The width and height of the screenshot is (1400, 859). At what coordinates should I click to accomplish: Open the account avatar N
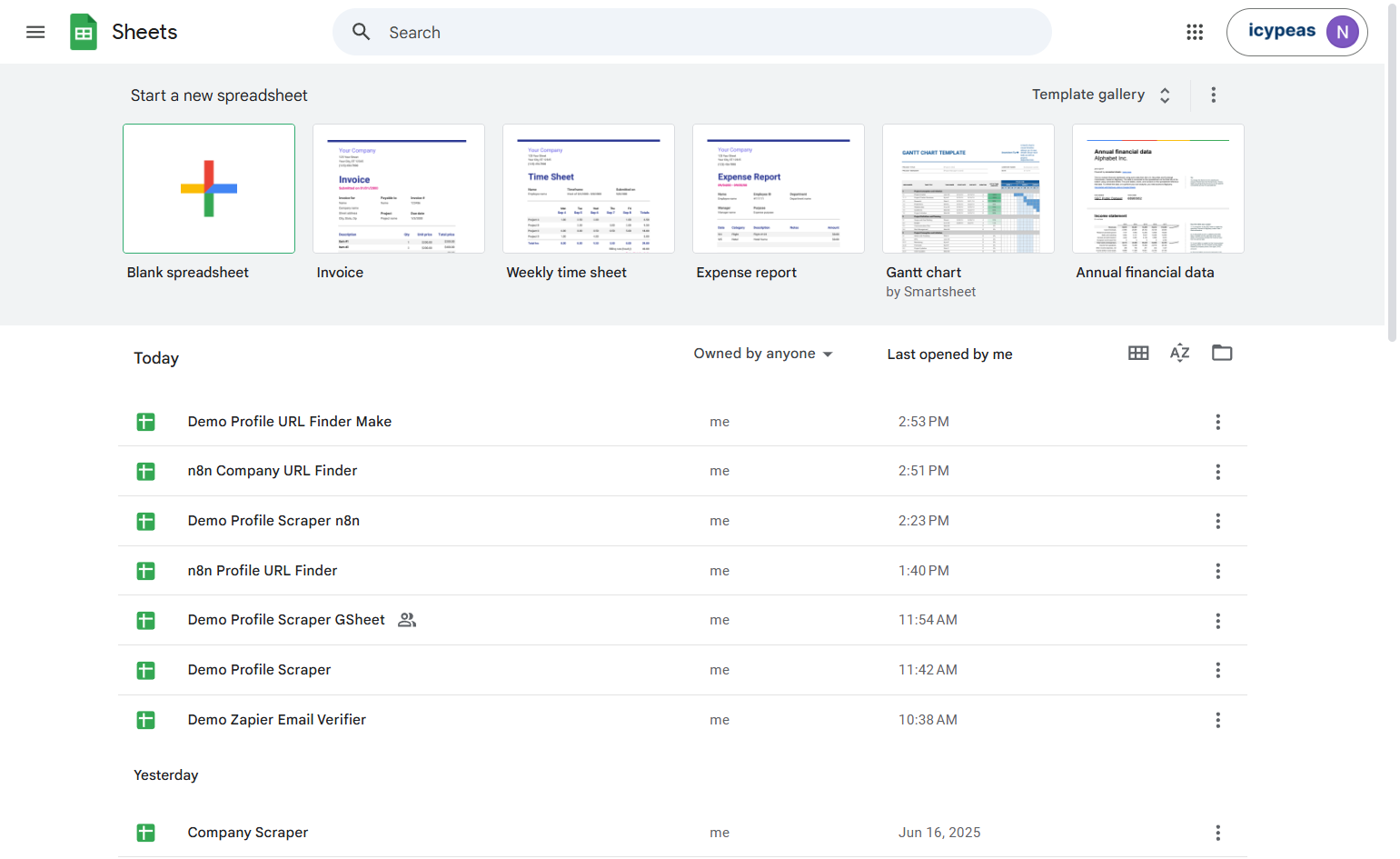click(x=1342, y=32)
